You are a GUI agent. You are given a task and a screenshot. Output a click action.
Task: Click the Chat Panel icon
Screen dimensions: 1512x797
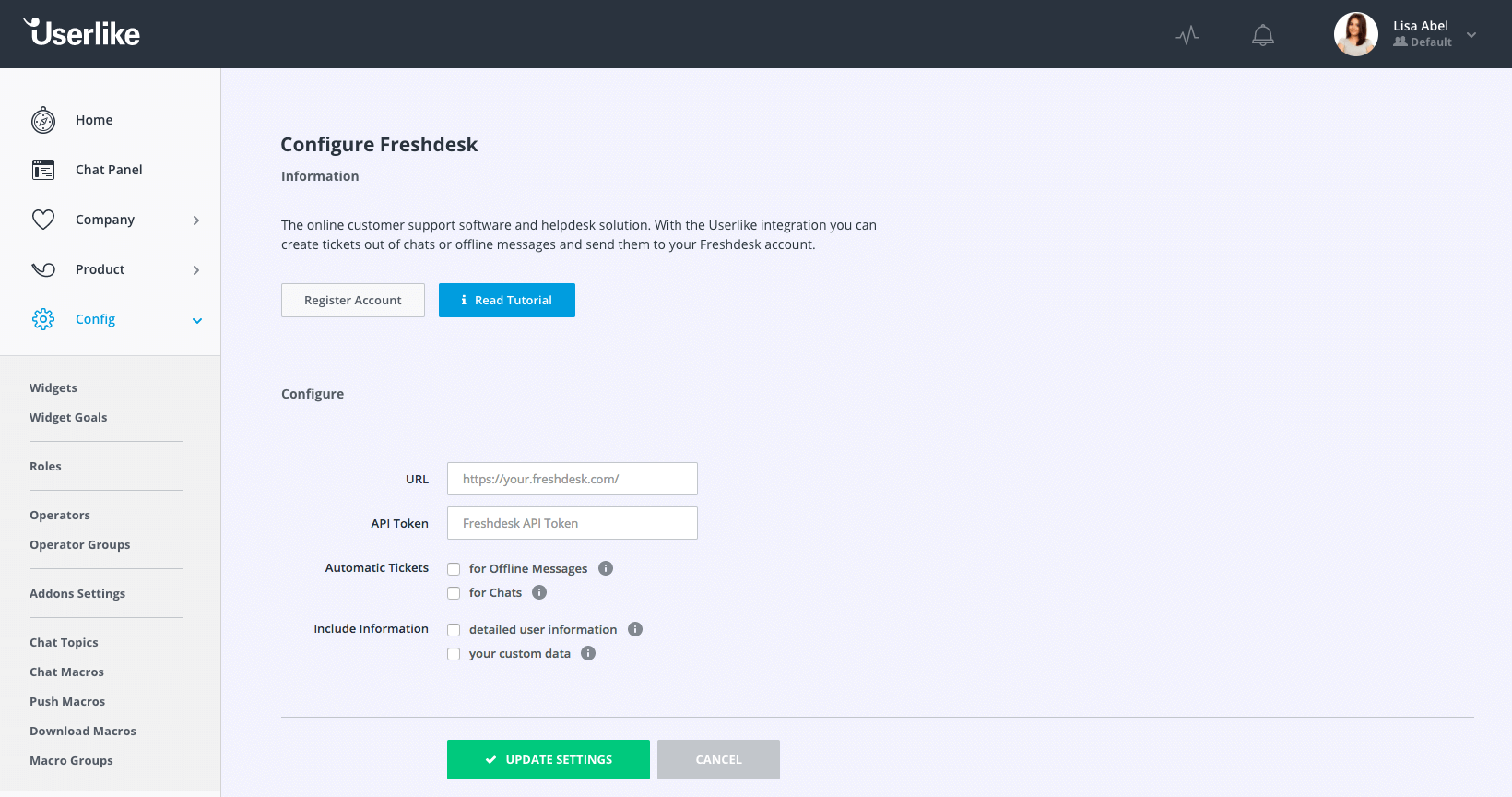[x=43, y=170]
